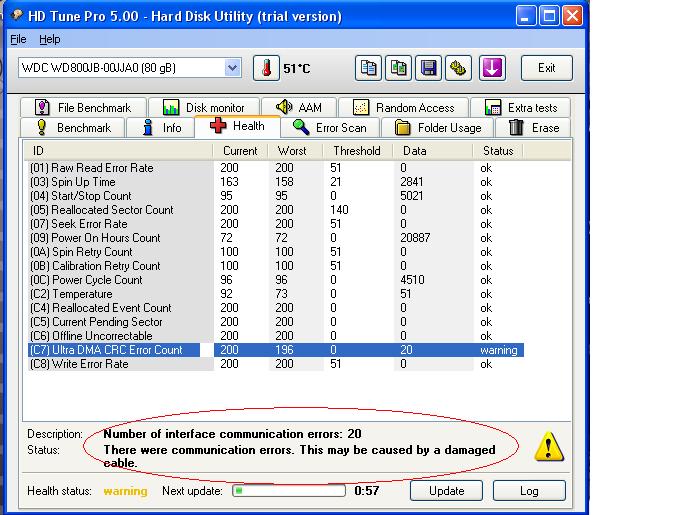
Task: Open the options wrench icon
Action: 458,68
